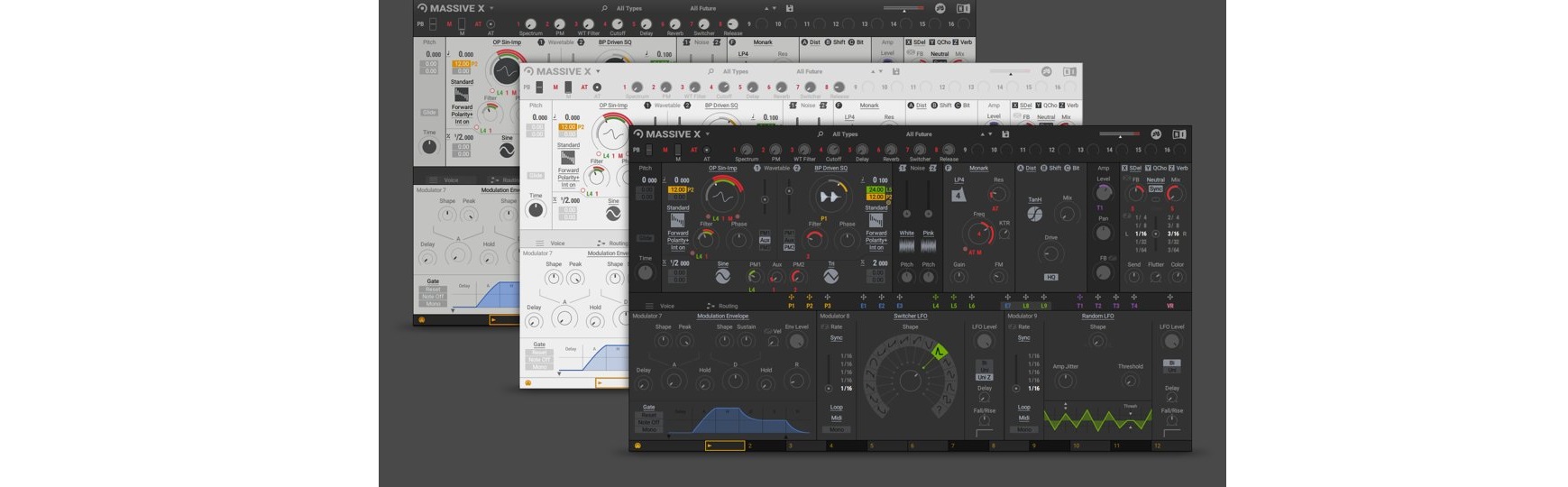This screenshot has width=1568, height=487.
Task: Click the Pink noise waveform thumbnail
Action: [x=928, y=245]
